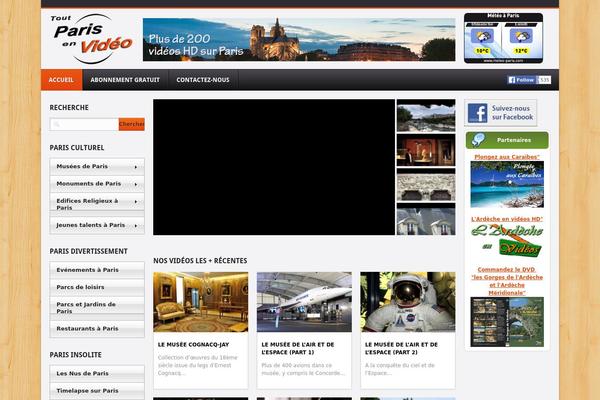Click the Plus de 200 vidéos HD banner
Viewport: 600px width, 400px height.
(299, 39)
